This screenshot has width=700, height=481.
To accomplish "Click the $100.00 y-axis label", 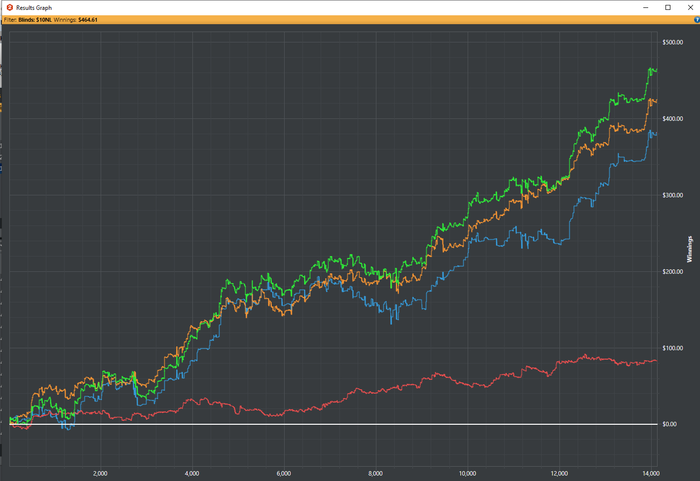I will [x=673, y=348].
